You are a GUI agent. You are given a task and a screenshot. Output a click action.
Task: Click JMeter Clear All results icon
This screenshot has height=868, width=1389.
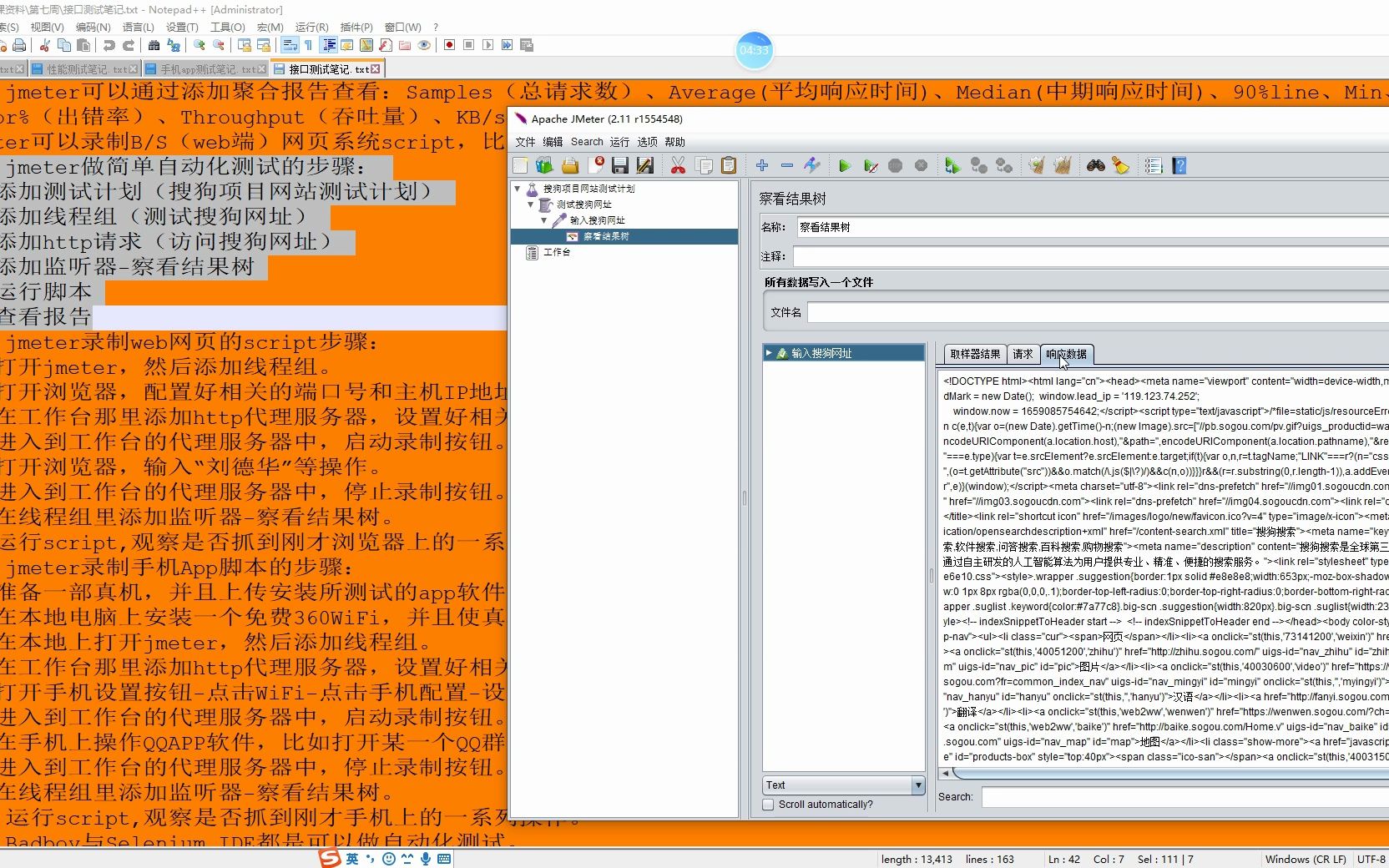point(1062,166)
